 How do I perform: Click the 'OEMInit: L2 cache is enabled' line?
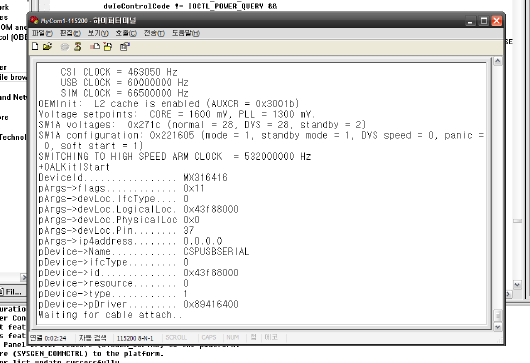pyautogui.click(x=169, y=103)
